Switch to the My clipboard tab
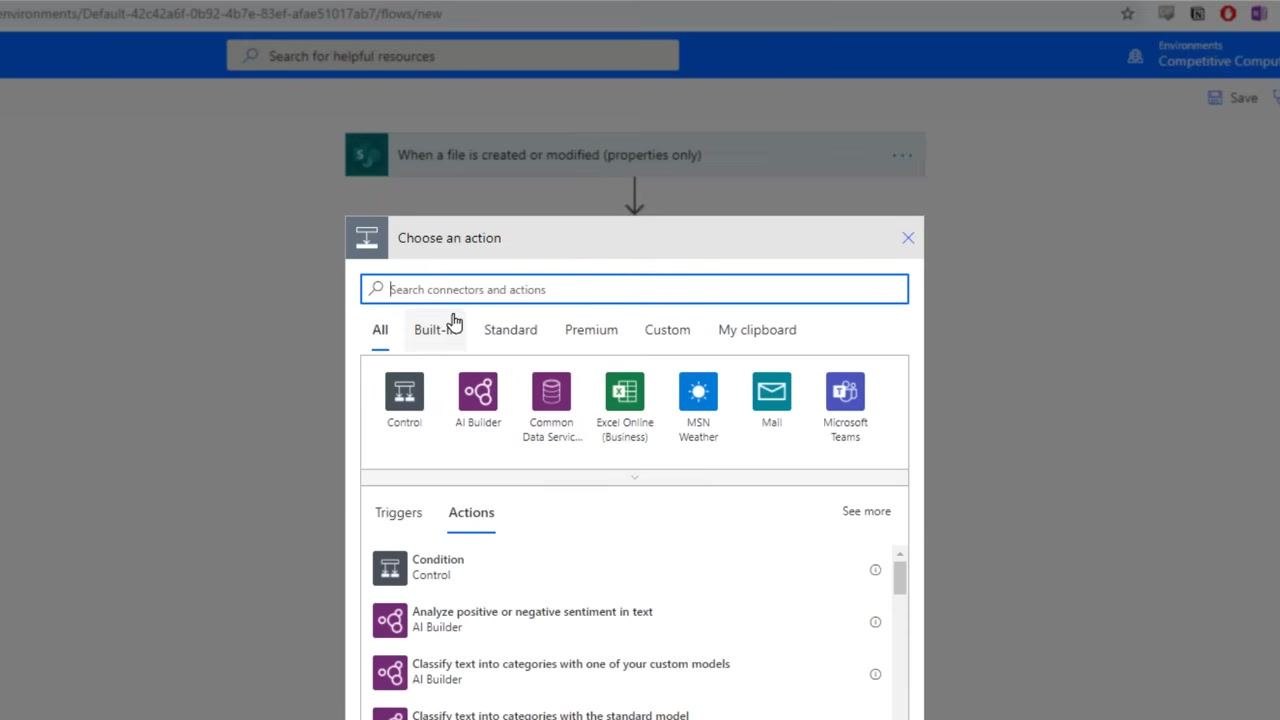Viewport: 1280px width, 720px height. (x=757, y=330)
